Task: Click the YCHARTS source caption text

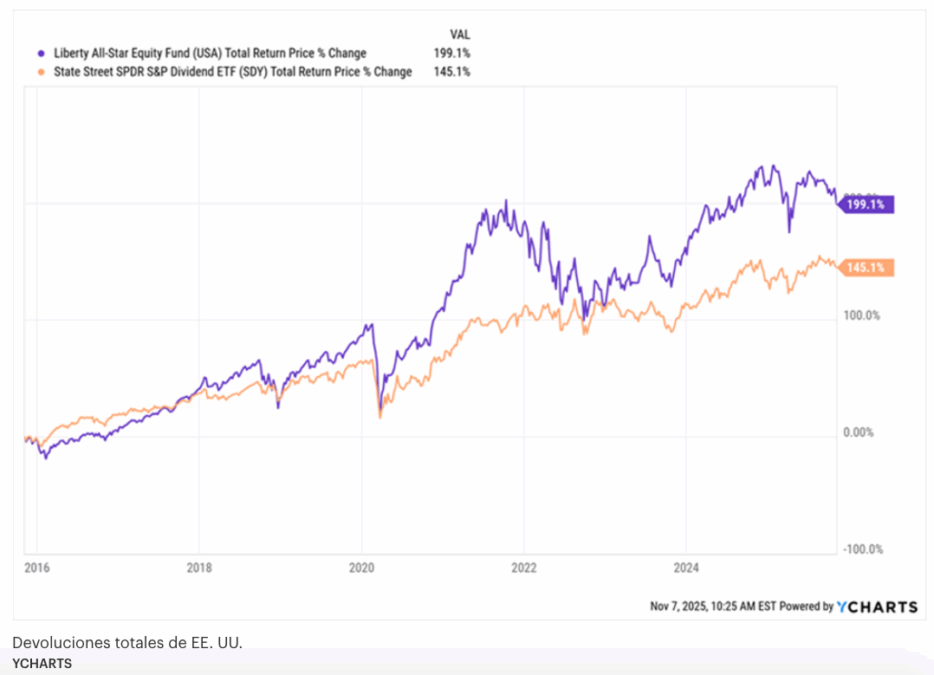Action: (42, 662)
